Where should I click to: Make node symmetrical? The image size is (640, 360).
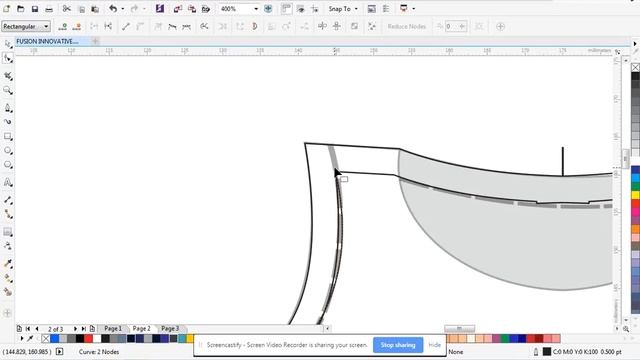tap(187, 27)
